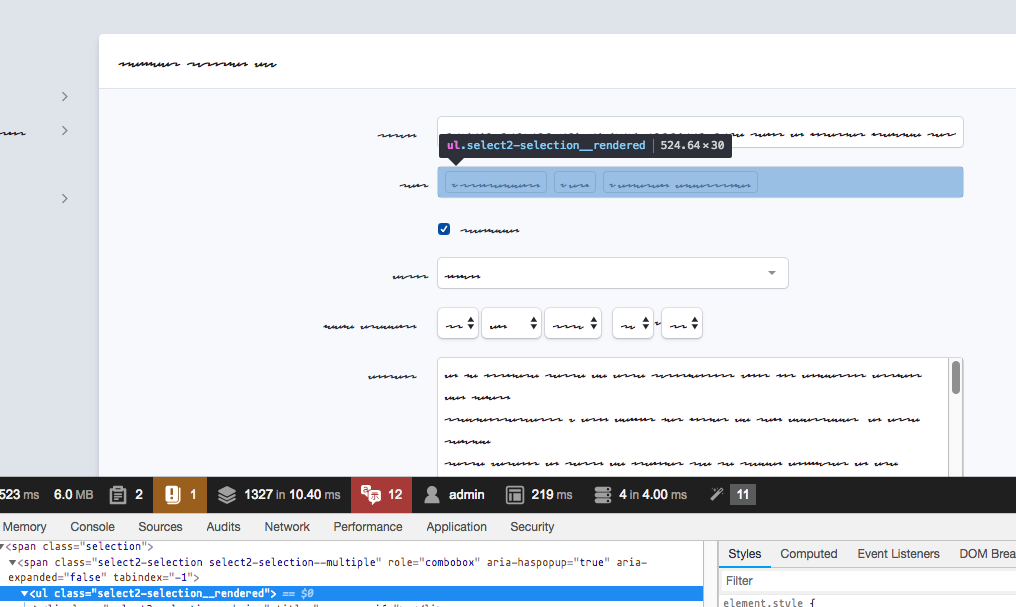The image size is (1016, 607).
Task: Click the timer icon showing 219 ms
Action: click(516, 494)
